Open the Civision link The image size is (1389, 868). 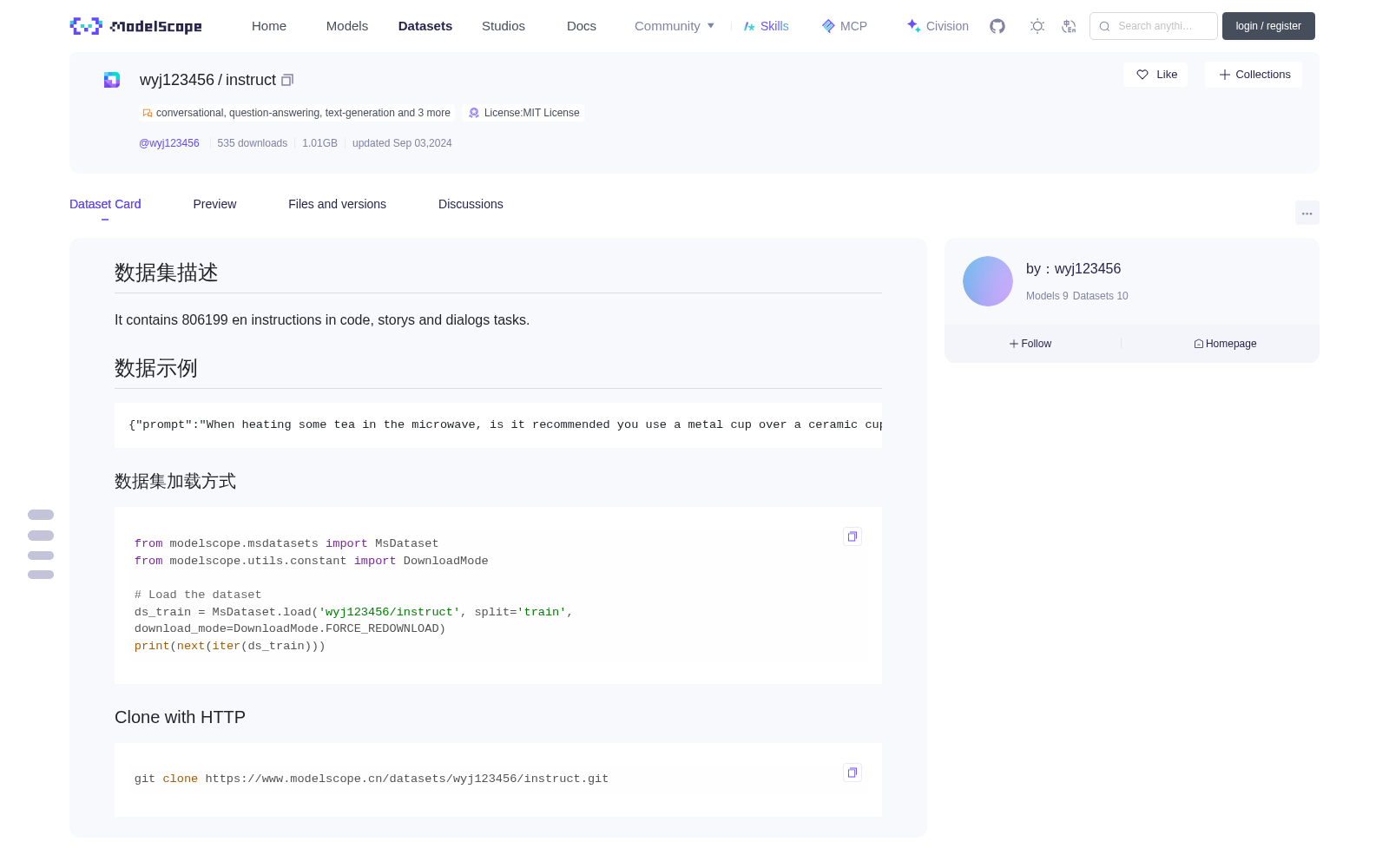tap(938, 26)
